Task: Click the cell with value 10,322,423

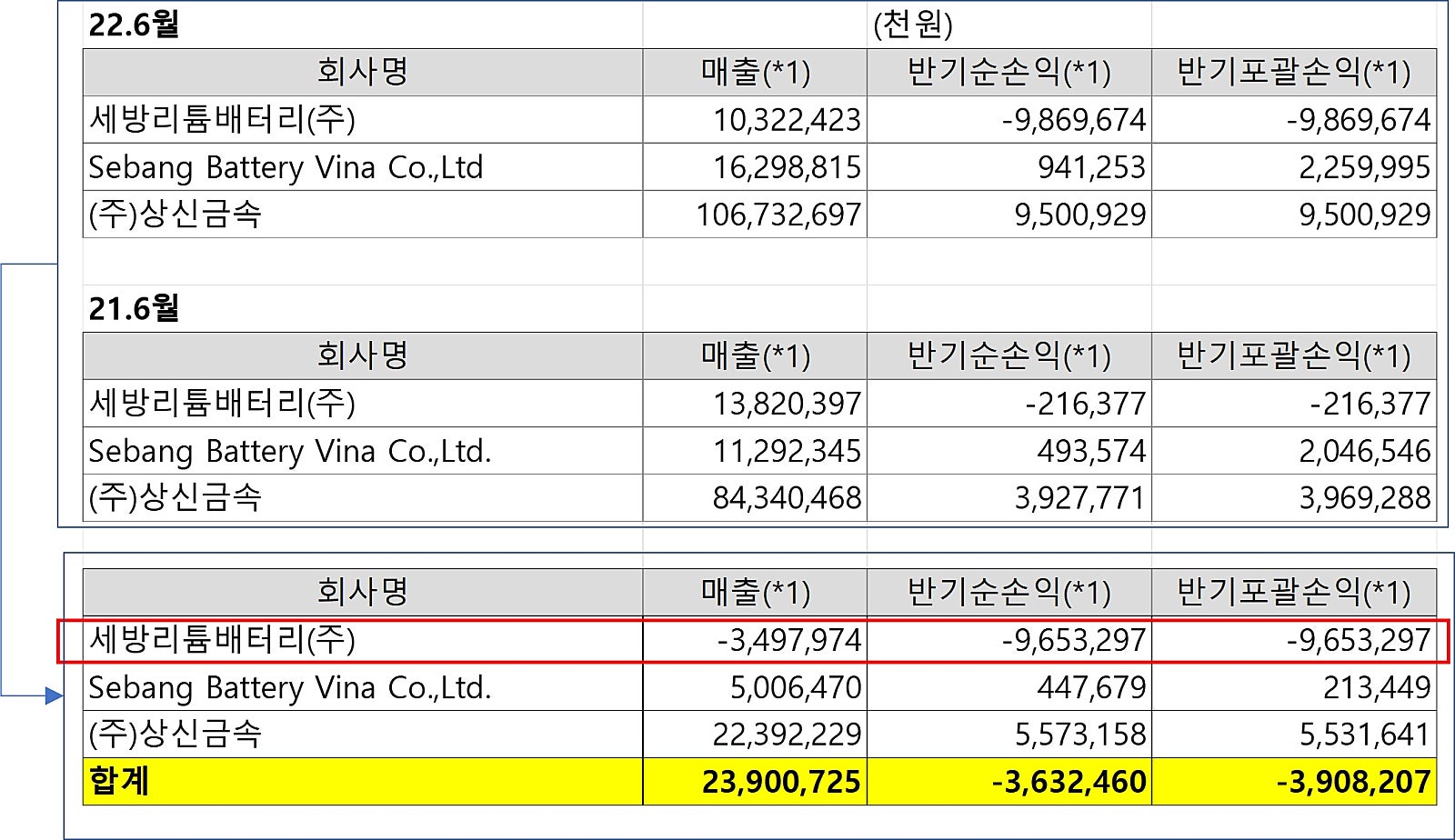Action: (x=755, y=120)
